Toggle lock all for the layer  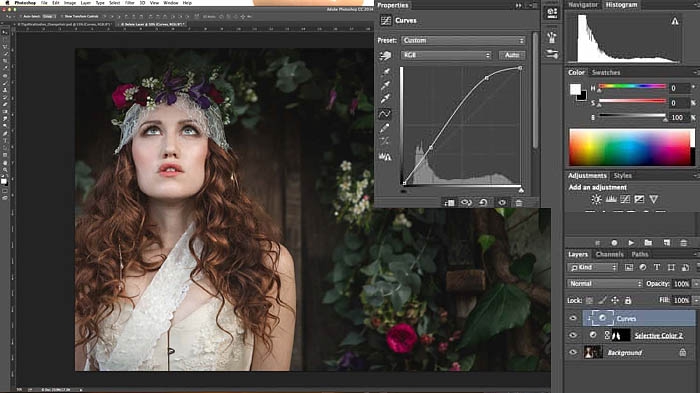click(628, 301)
